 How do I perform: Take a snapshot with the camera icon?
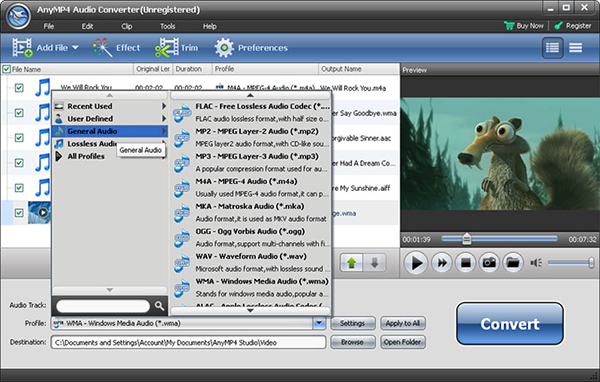[489, 263]
